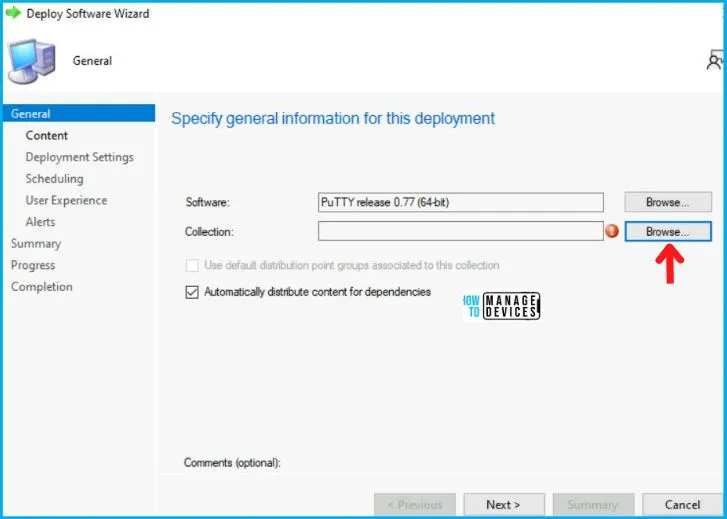Click the Cancel button
The image size is (727, 519).
[682, 505]
